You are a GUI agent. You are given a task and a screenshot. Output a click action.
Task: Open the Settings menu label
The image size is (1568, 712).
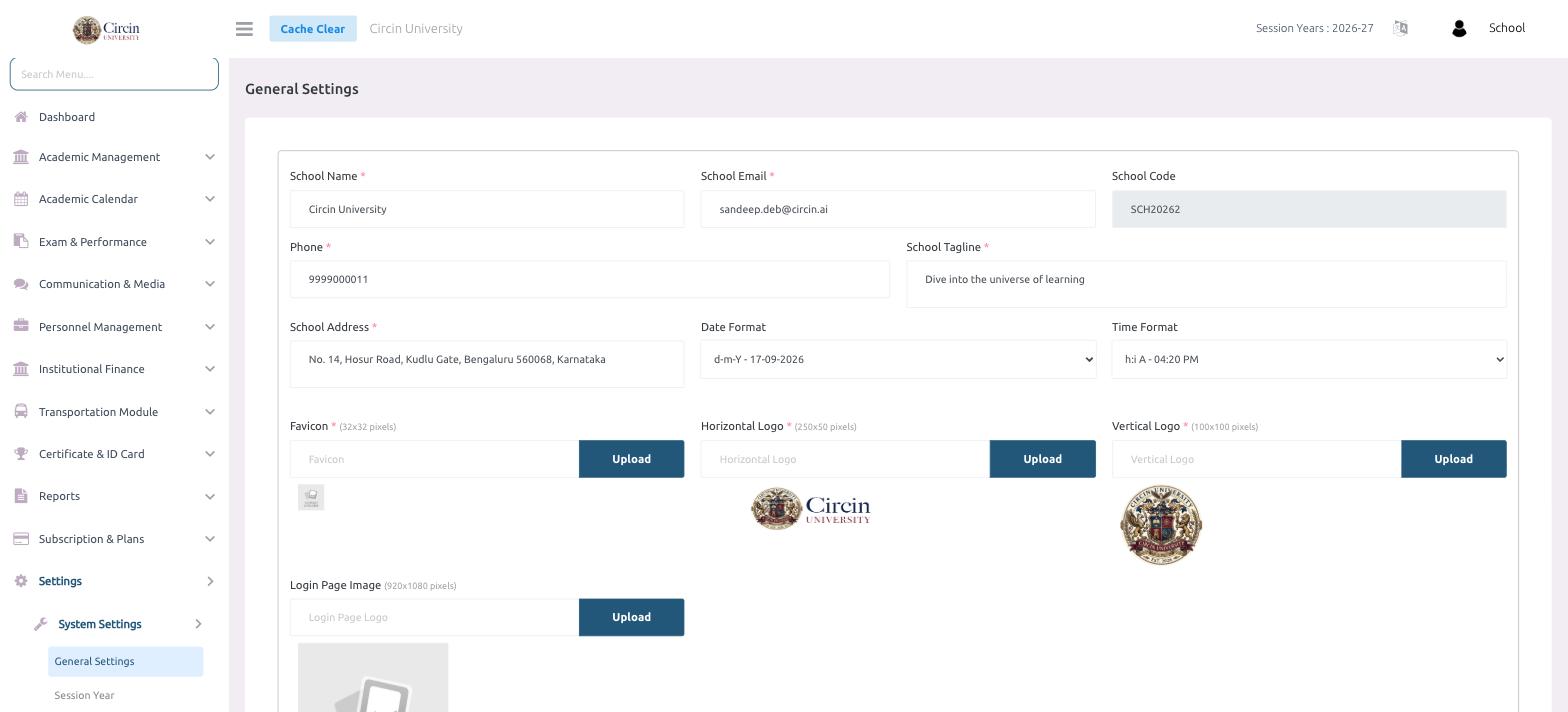(60, 581)
